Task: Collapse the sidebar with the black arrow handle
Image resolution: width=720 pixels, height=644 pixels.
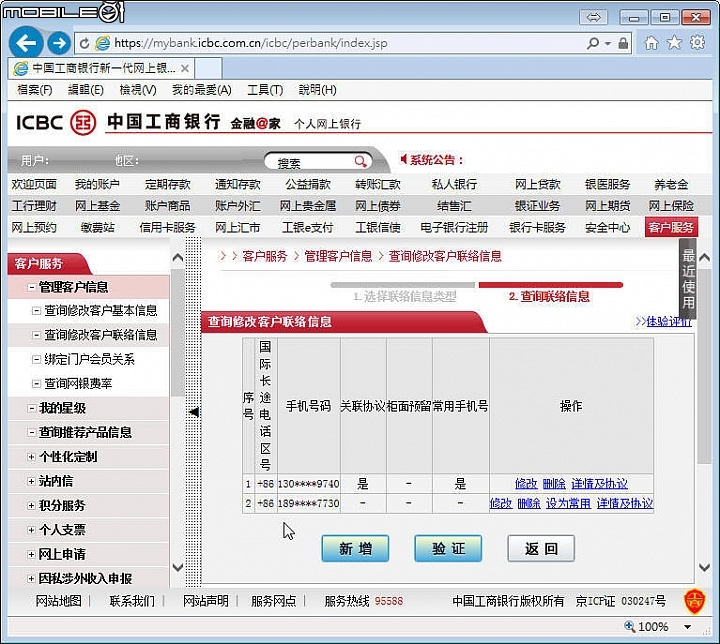Action: pyautogui.click(x=194, y=412)
